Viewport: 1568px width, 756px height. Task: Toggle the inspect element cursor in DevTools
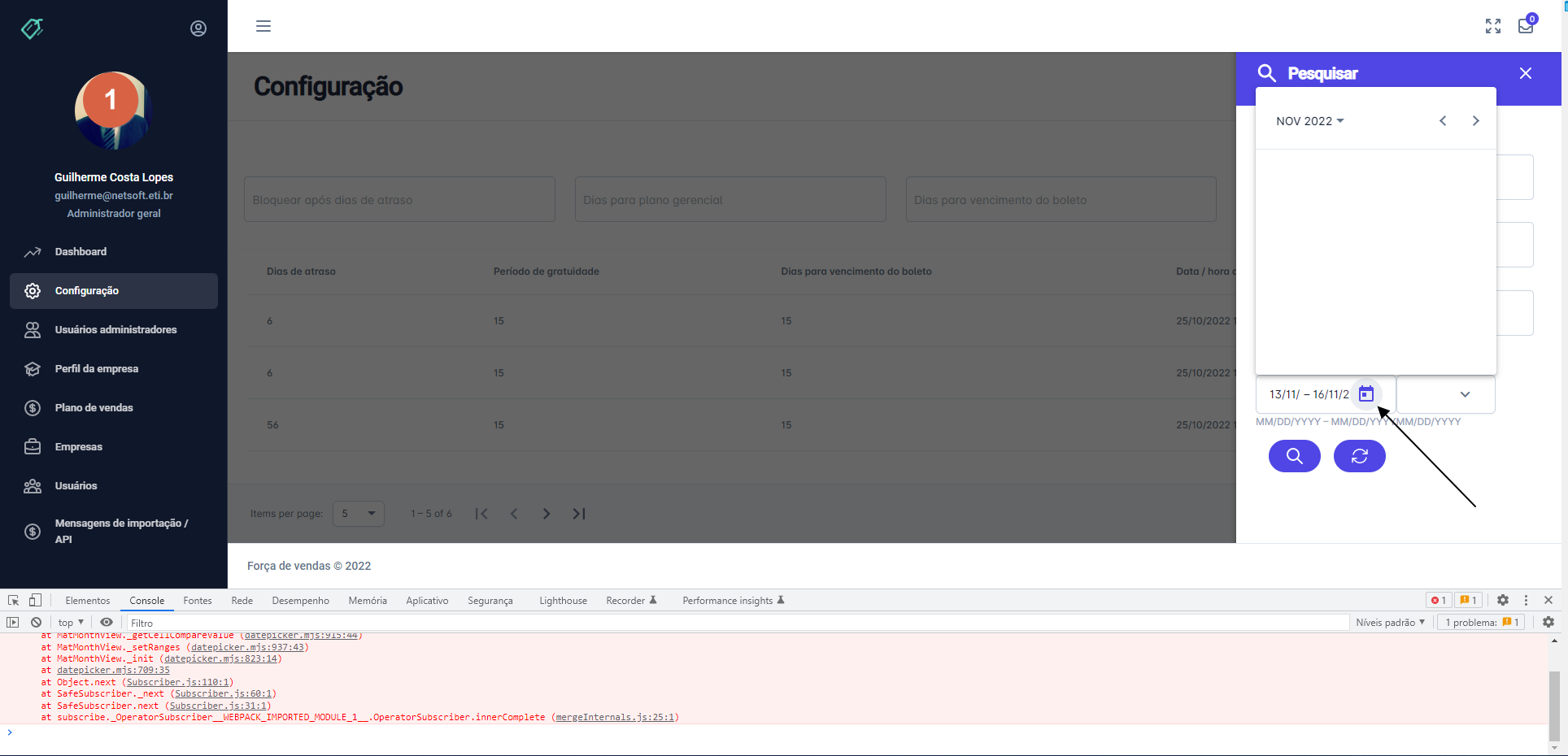coord(12,600)
